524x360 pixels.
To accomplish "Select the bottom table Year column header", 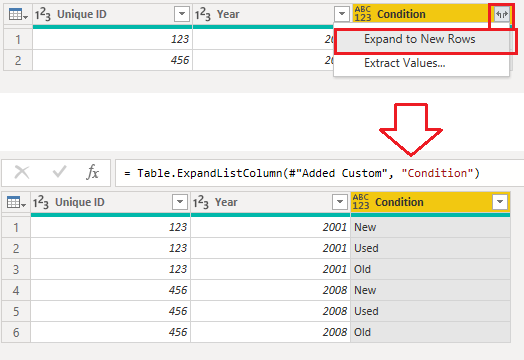I will click(x=270, y=202).
